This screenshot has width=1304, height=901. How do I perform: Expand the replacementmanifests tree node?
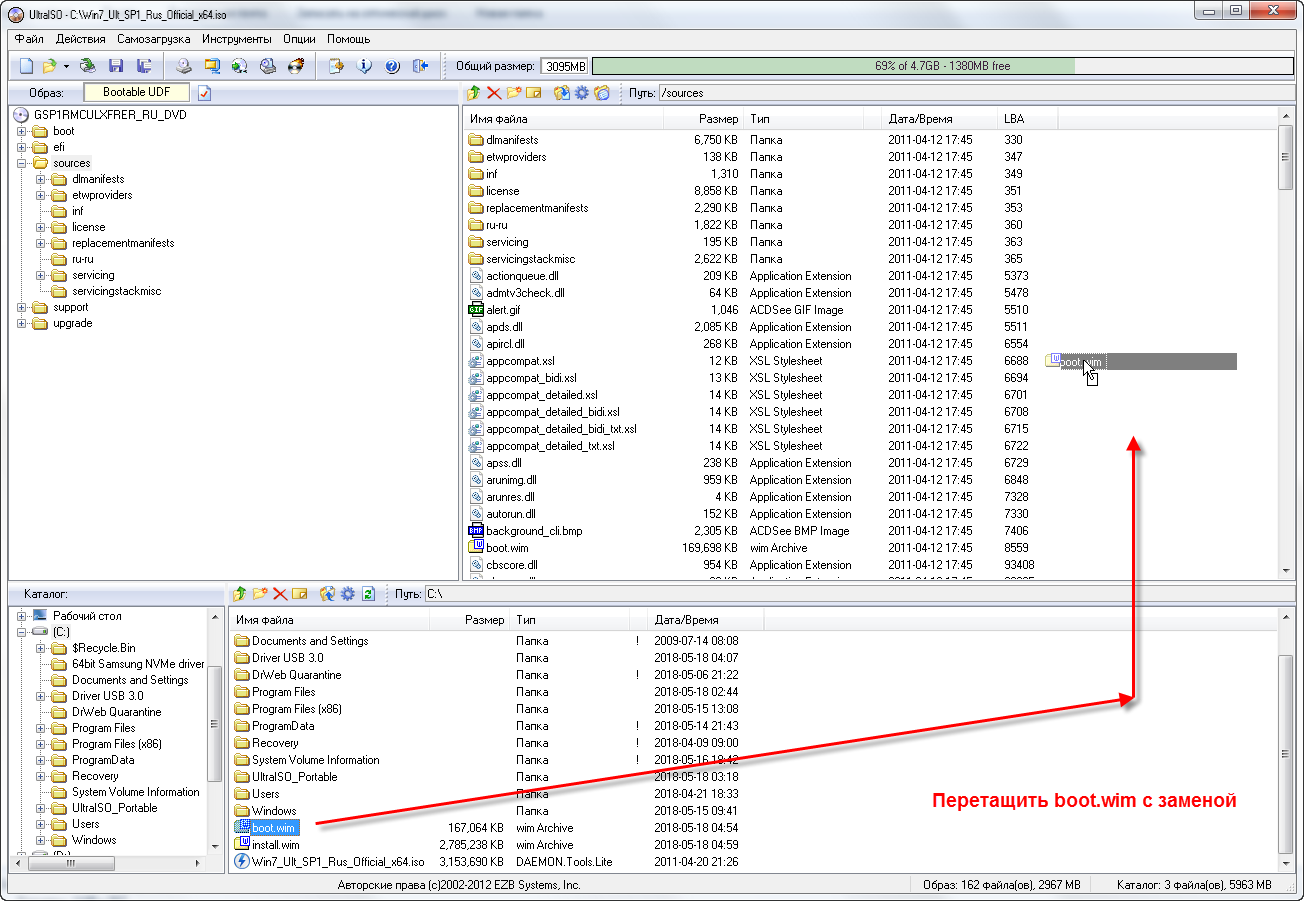click(40, 243)
